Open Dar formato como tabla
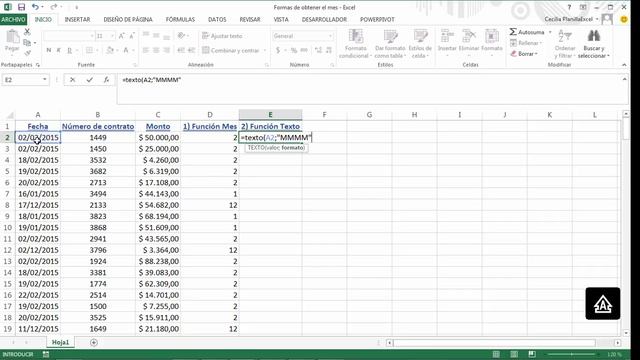The width and height of the screenshot is (640, 360). tap(390, 44)
